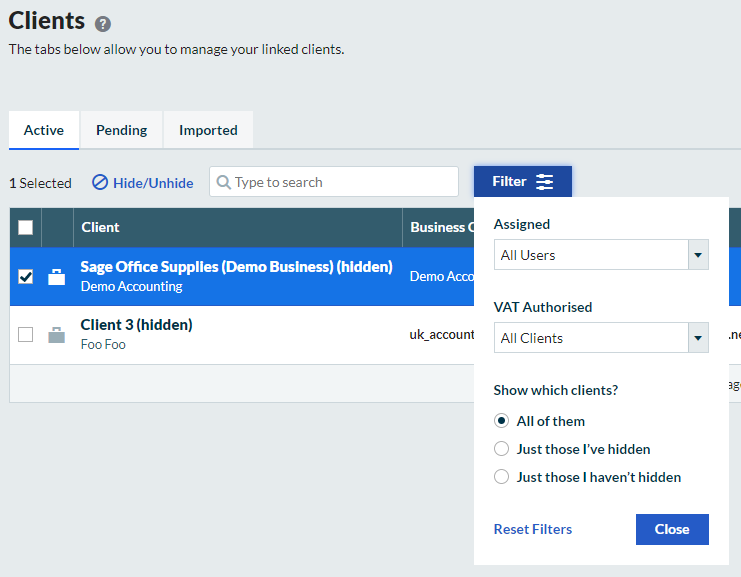The image size is (741, 577).
Task: Uncheck the Sage Office Supplies row checkbox
Action: [x=26, y=277]
